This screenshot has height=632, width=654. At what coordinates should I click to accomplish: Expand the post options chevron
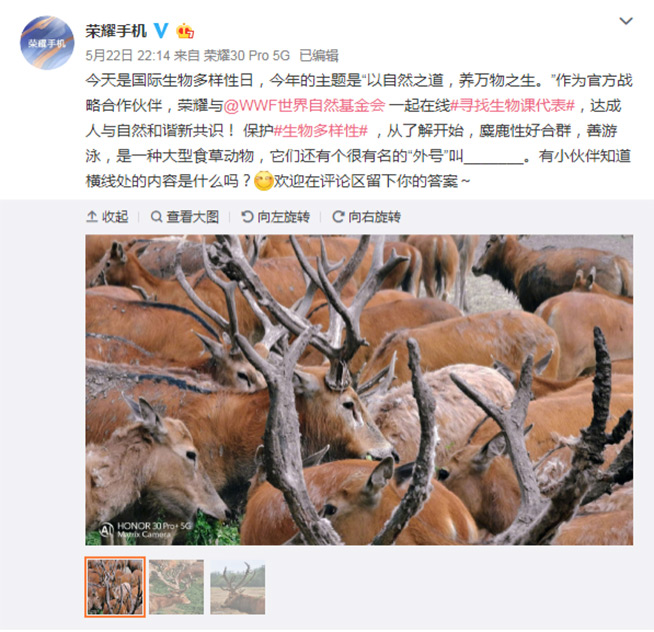tap(626, 21)
